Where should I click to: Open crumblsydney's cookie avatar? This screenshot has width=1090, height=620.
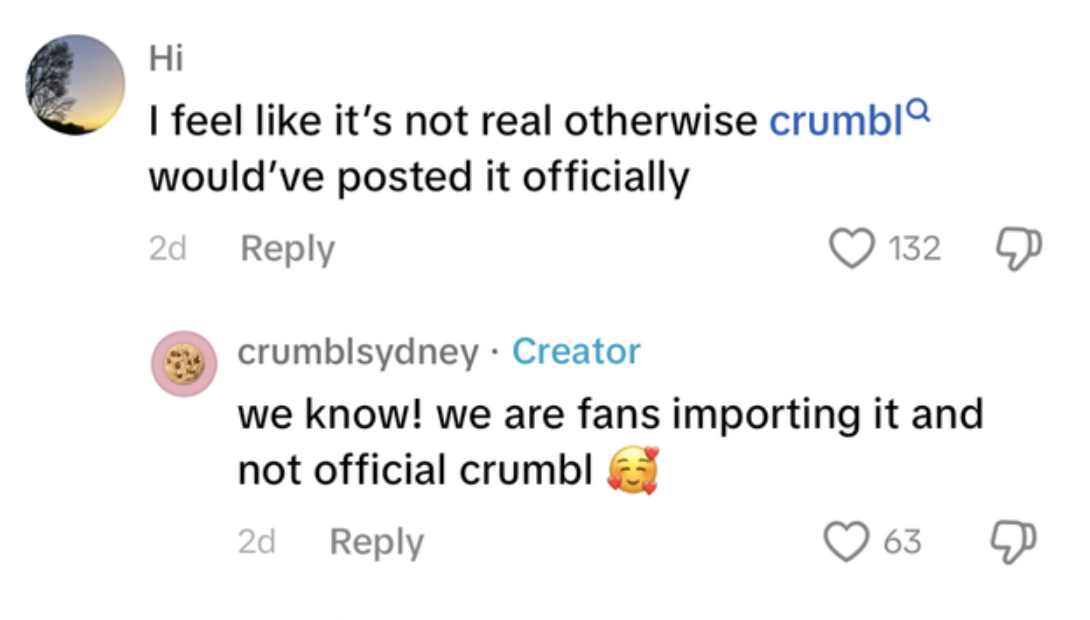(184, 363)
